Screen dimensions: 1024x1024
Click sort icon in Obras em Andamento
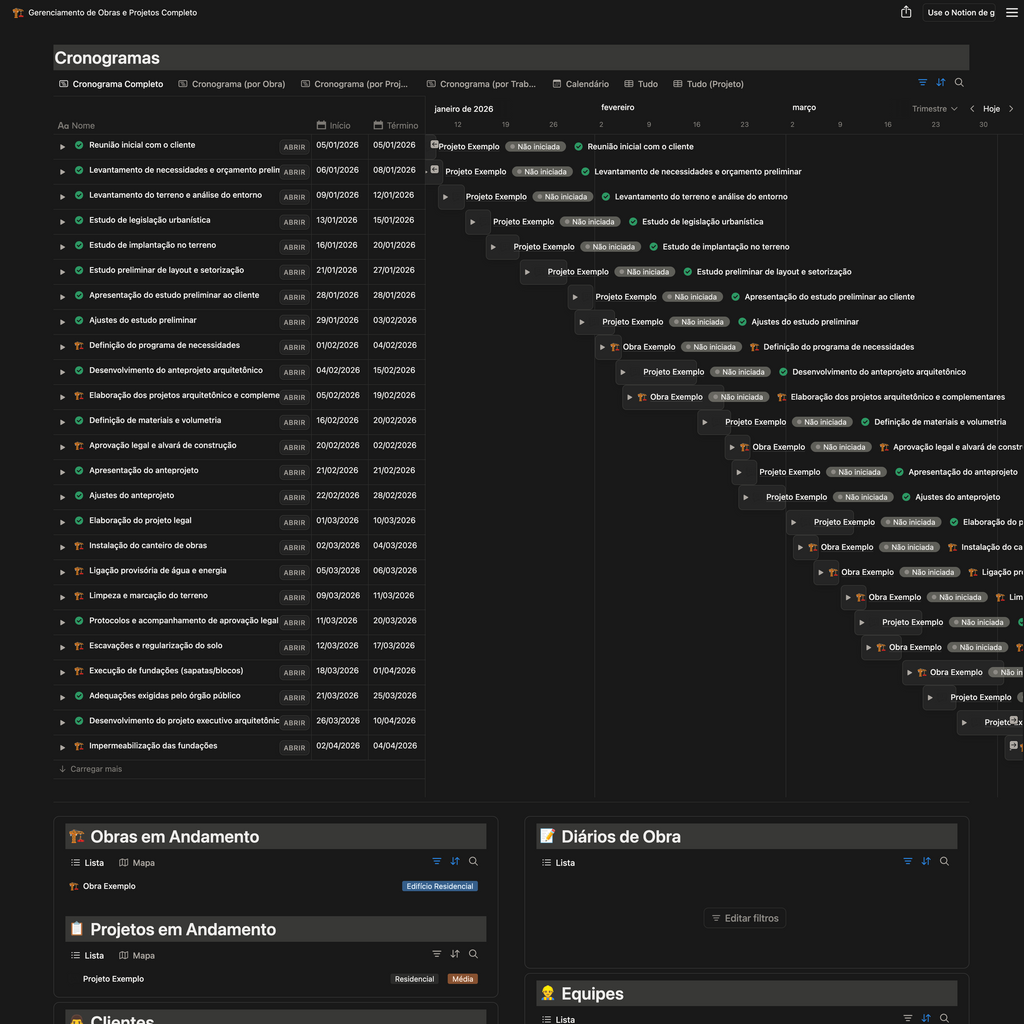click(x=455, y=861)
